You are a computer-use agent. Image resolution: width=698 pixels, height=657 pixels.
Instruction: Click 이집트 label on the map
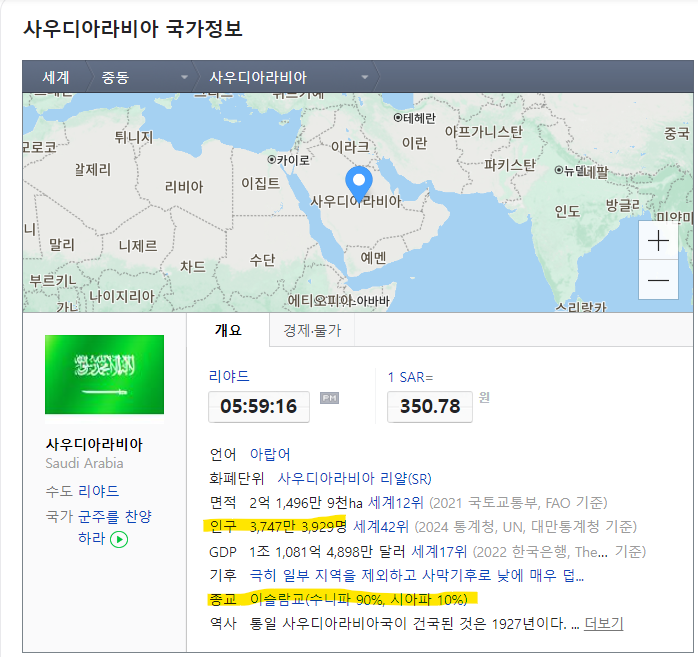(x=260, y=183)
